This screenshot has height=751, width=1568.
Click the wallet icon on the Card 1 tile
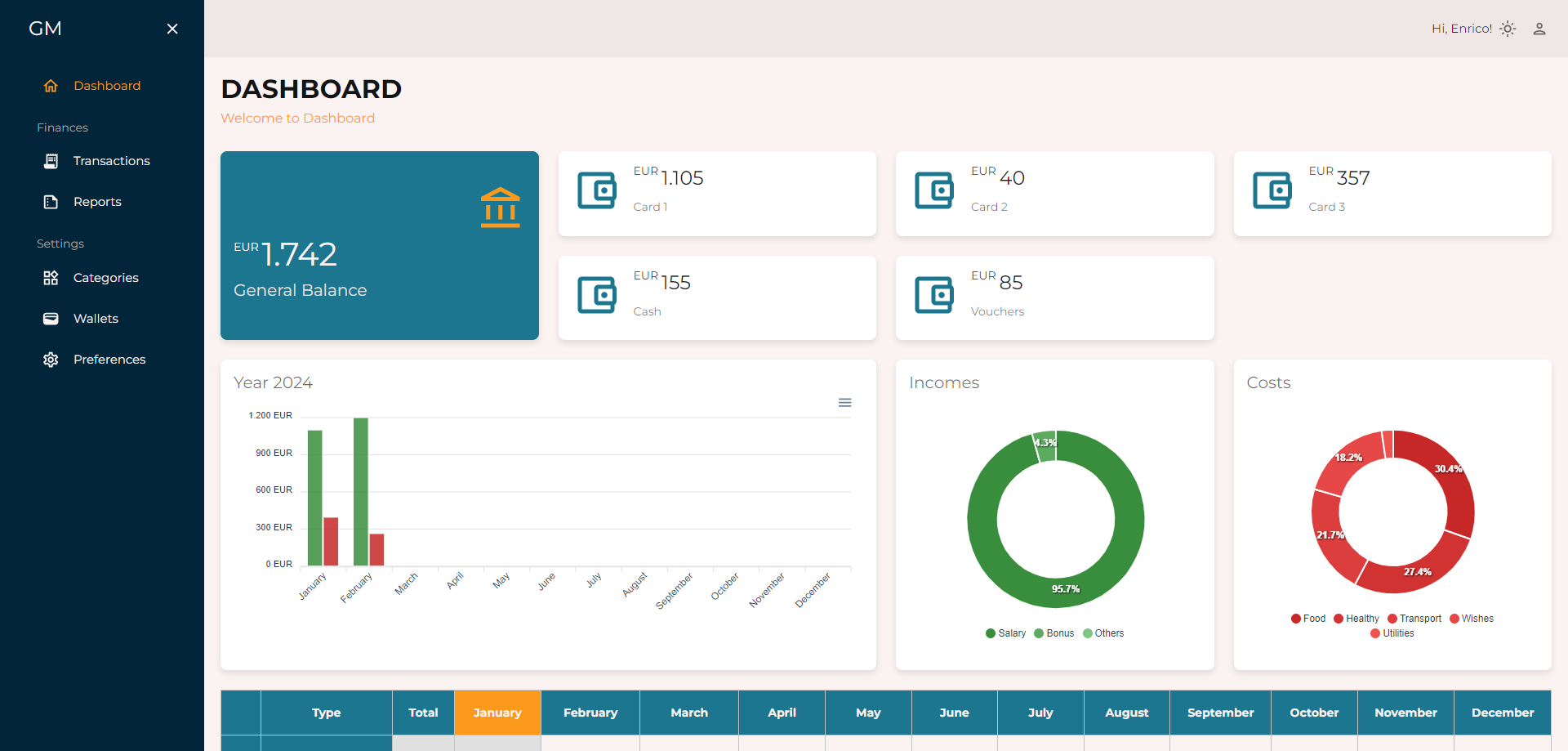[x=597, y=190]
